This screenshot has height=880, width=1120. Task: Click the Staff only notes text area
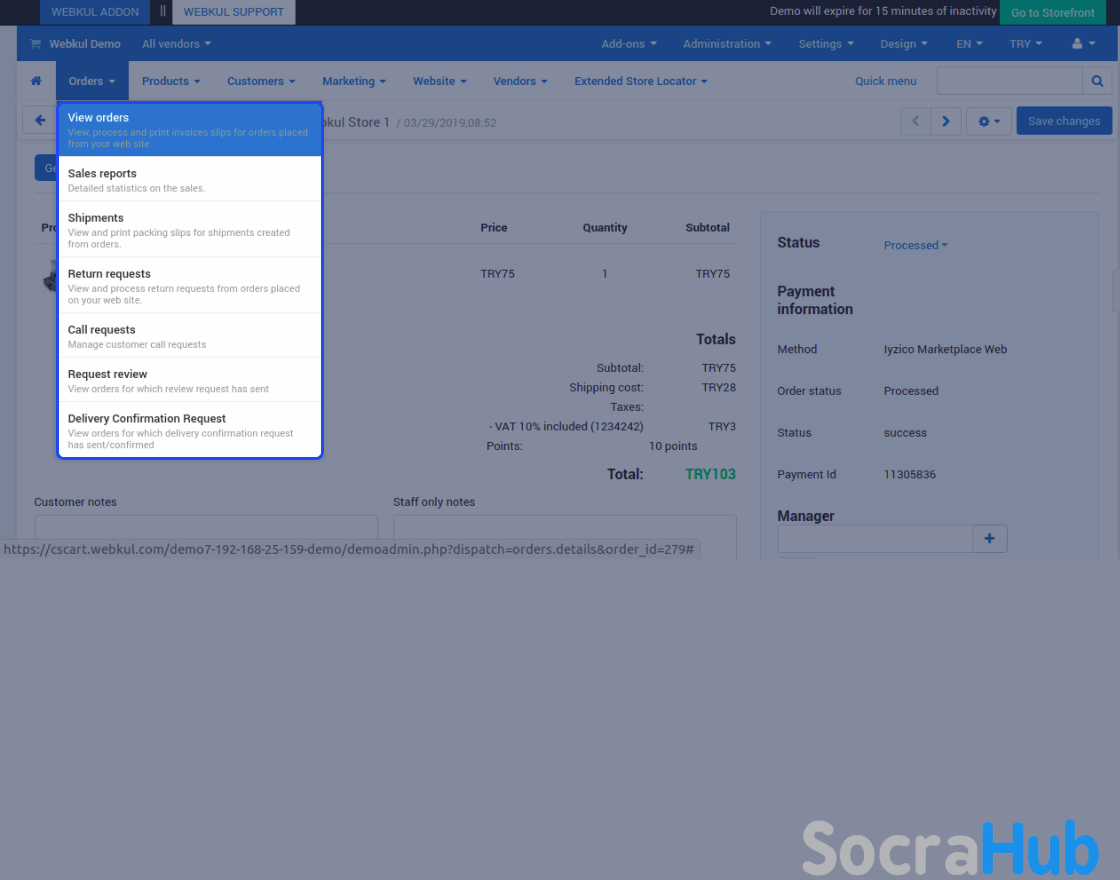(564, 527)
